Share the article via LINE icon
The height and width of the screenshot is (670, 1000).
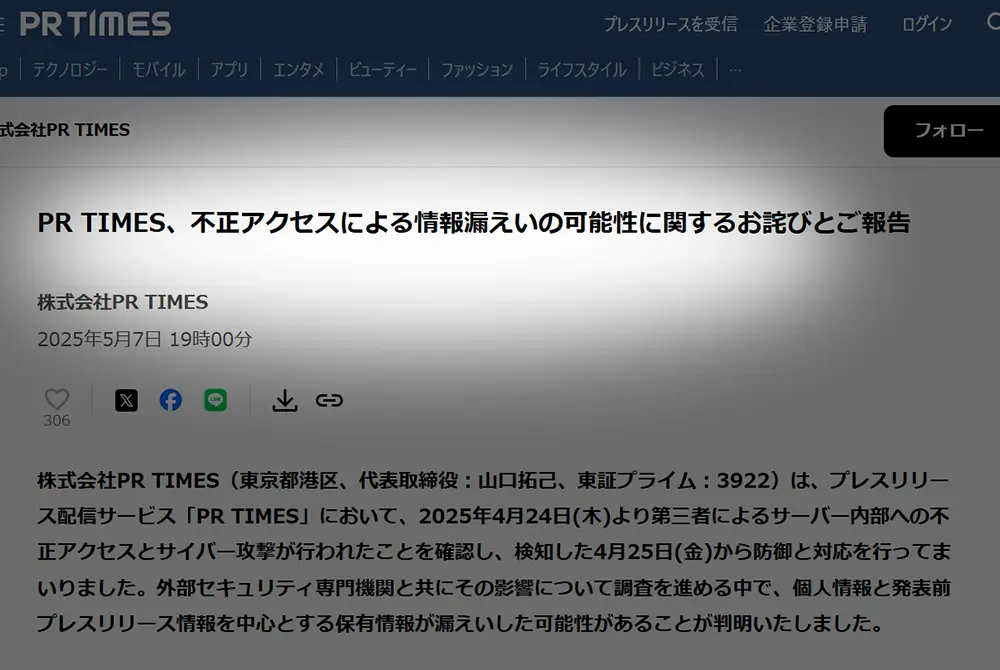[x=216, y=400]
